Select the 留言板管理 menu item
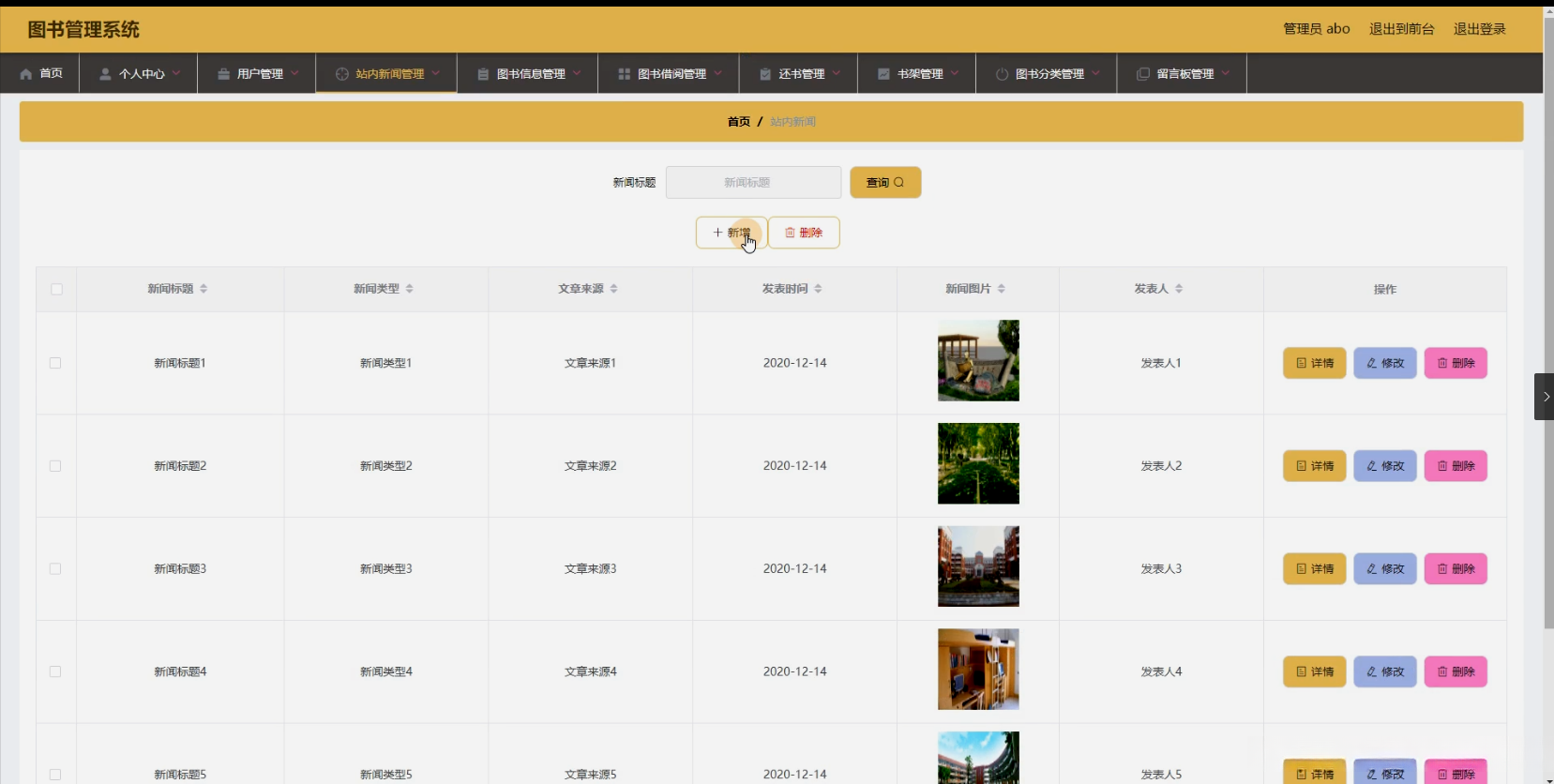Image resolution: width=1554 pixels, height=784 pixels. coord(1183,74)
